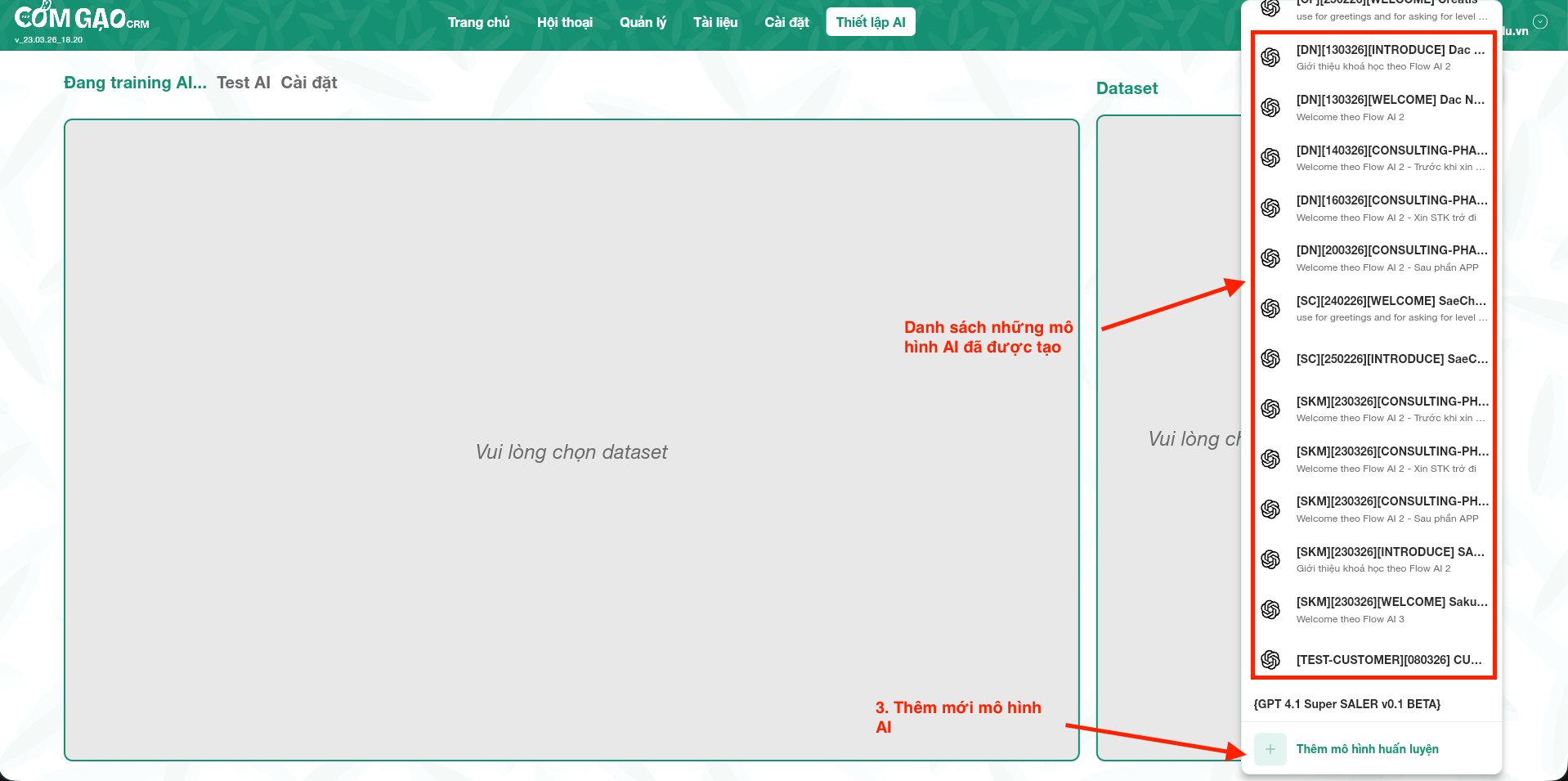Click OpenAI icon of SKM 'Sau phần APP' model
The width and height of the screenshot is (1568, 781).
pyautogui.click(x=1270, y=509)
